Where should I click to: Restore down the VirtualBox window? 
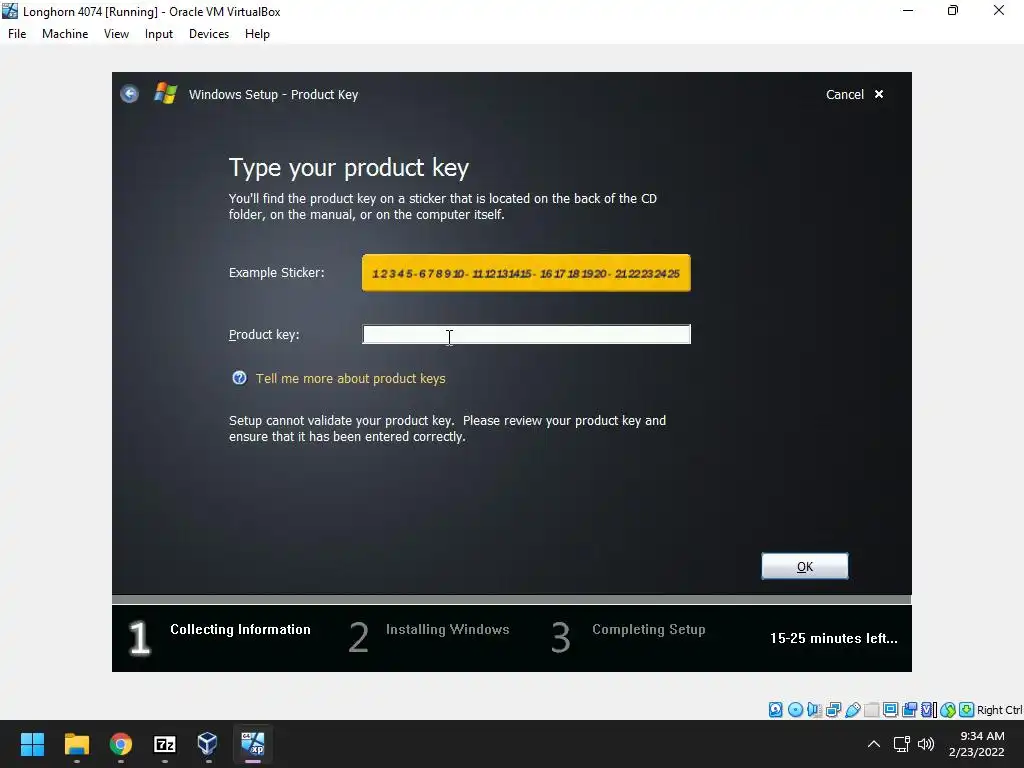[x=953, y=10]
